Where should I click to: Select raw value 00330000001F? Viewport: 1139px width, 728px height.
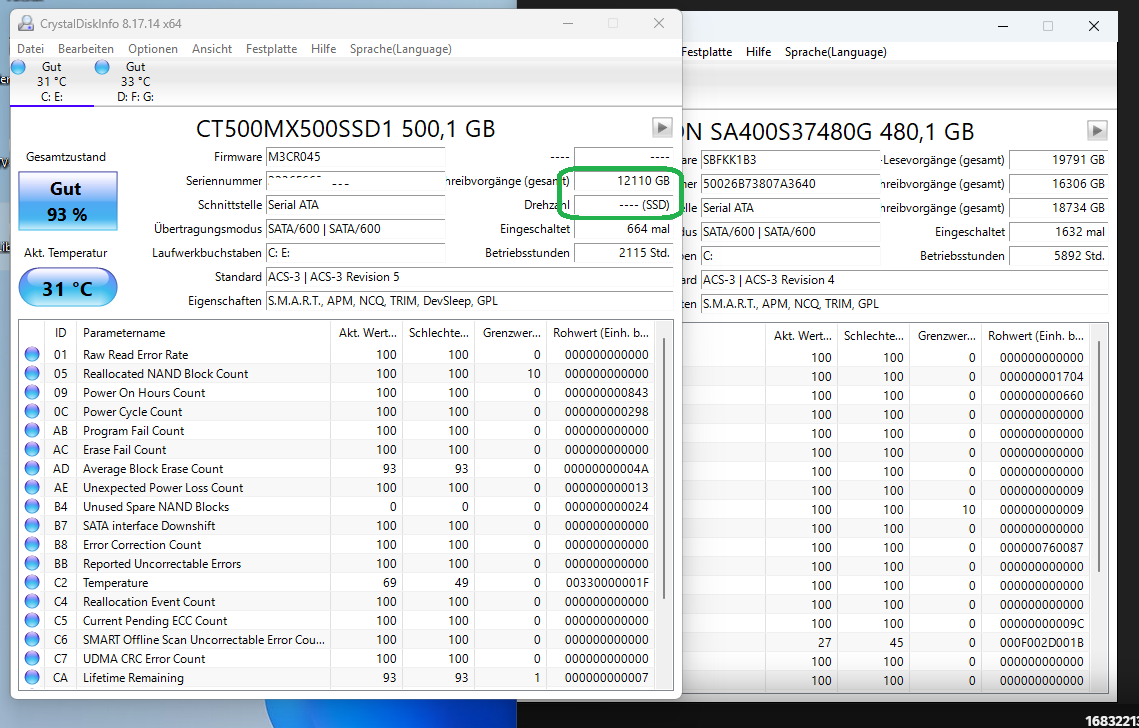click(x=607, y=583)
